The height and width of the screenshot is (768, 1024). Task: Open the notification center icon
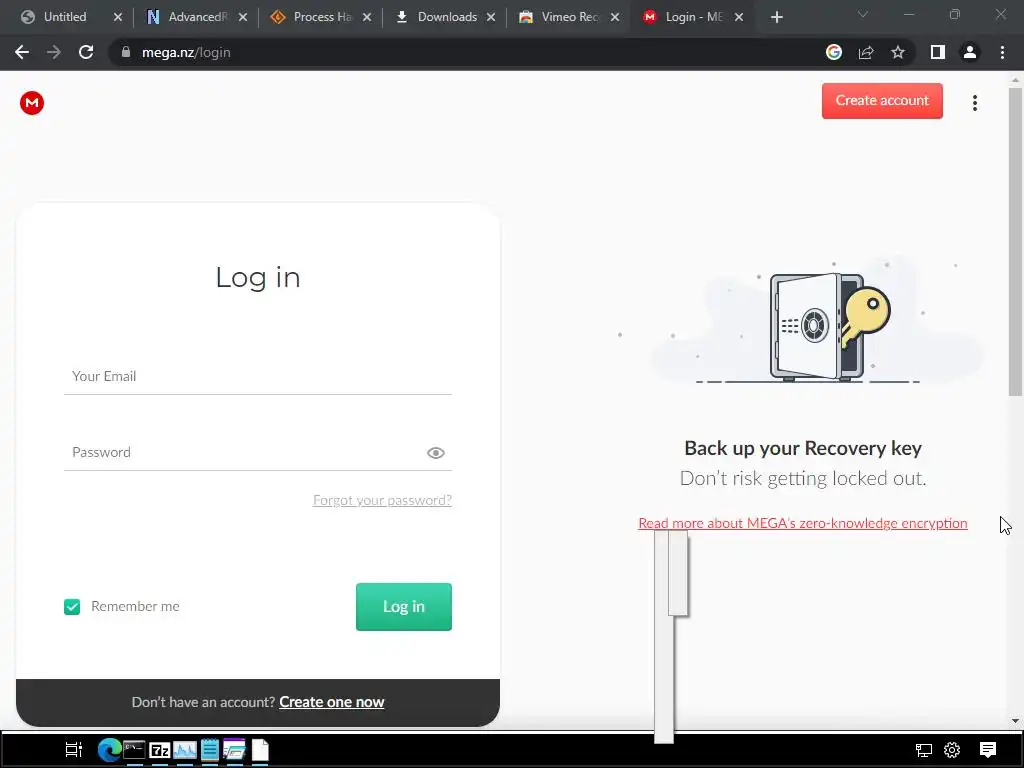tap(987, 750)
